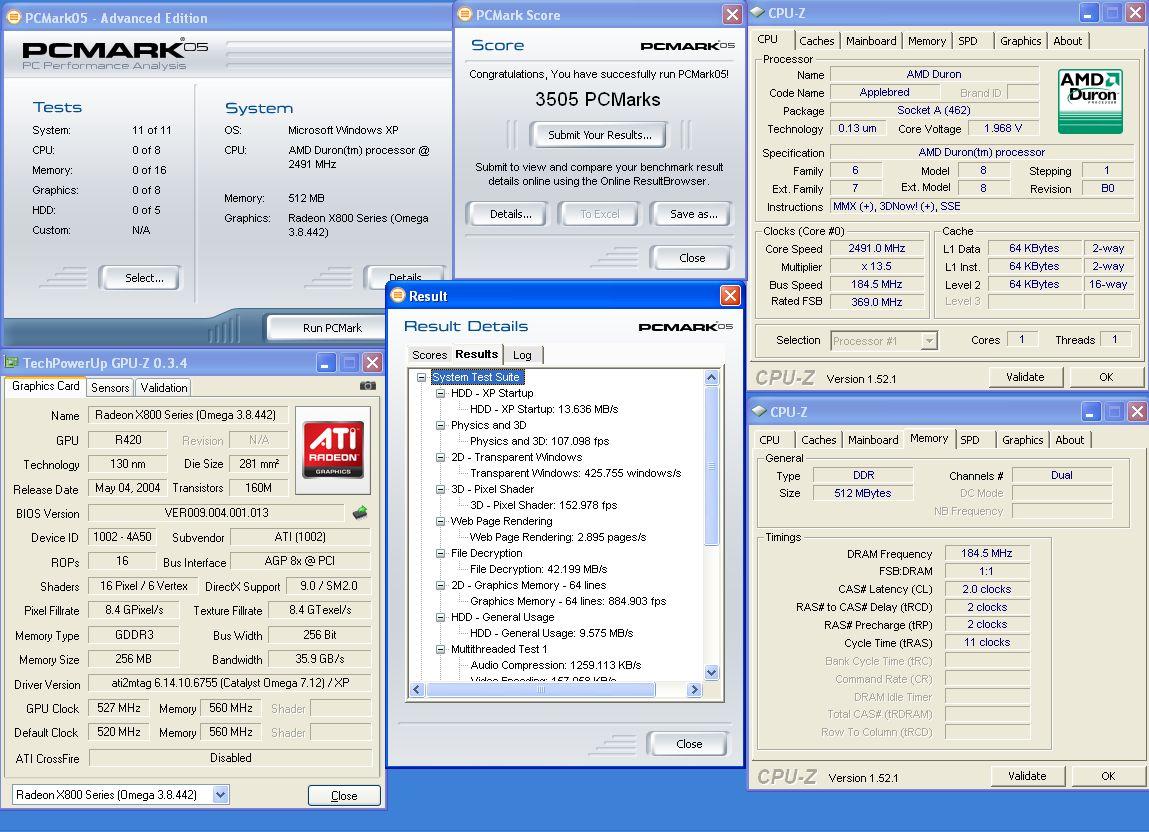Open the Mainboard tab in upper CPU-Z
This screenshot has height=832, width=1149.
tap(871, 41)
